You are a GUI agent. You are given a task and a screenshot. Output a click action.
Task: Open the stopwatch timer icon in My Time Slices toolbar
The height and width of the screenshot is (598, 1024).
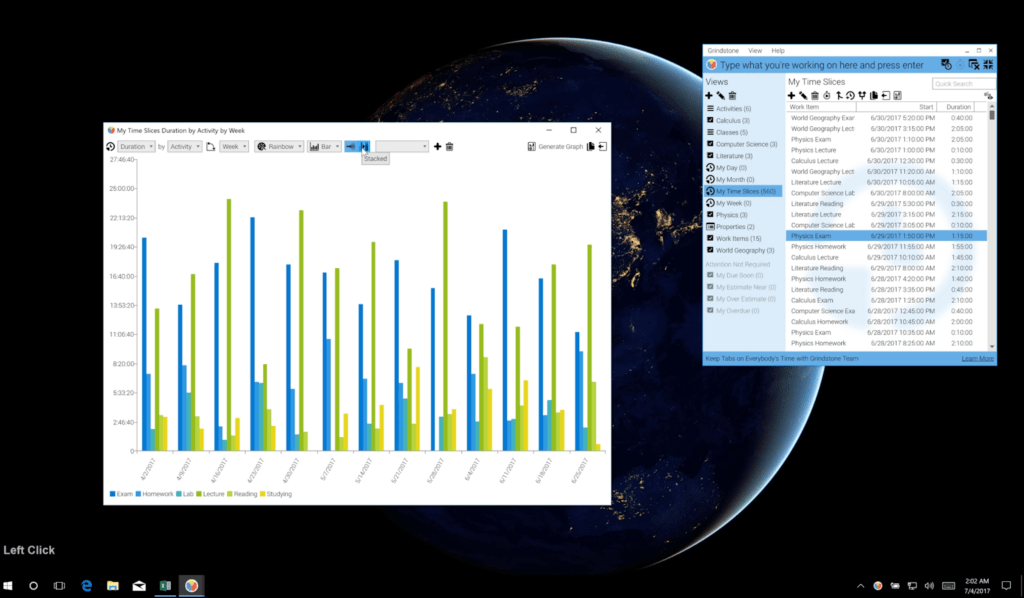click(x=826, y=95)
